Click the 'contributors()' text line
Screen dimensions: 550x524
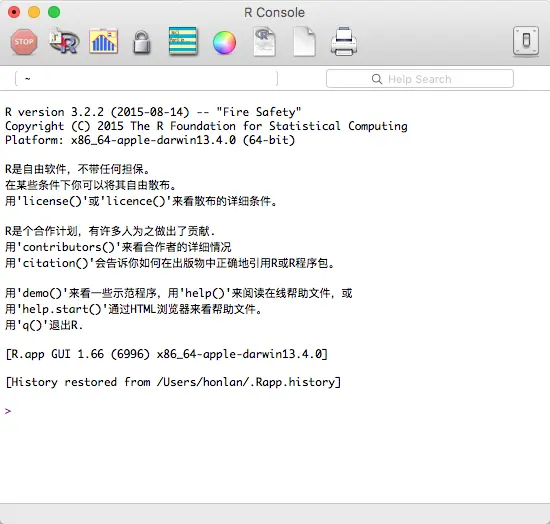pyautogui.click(x=118, y=247)
